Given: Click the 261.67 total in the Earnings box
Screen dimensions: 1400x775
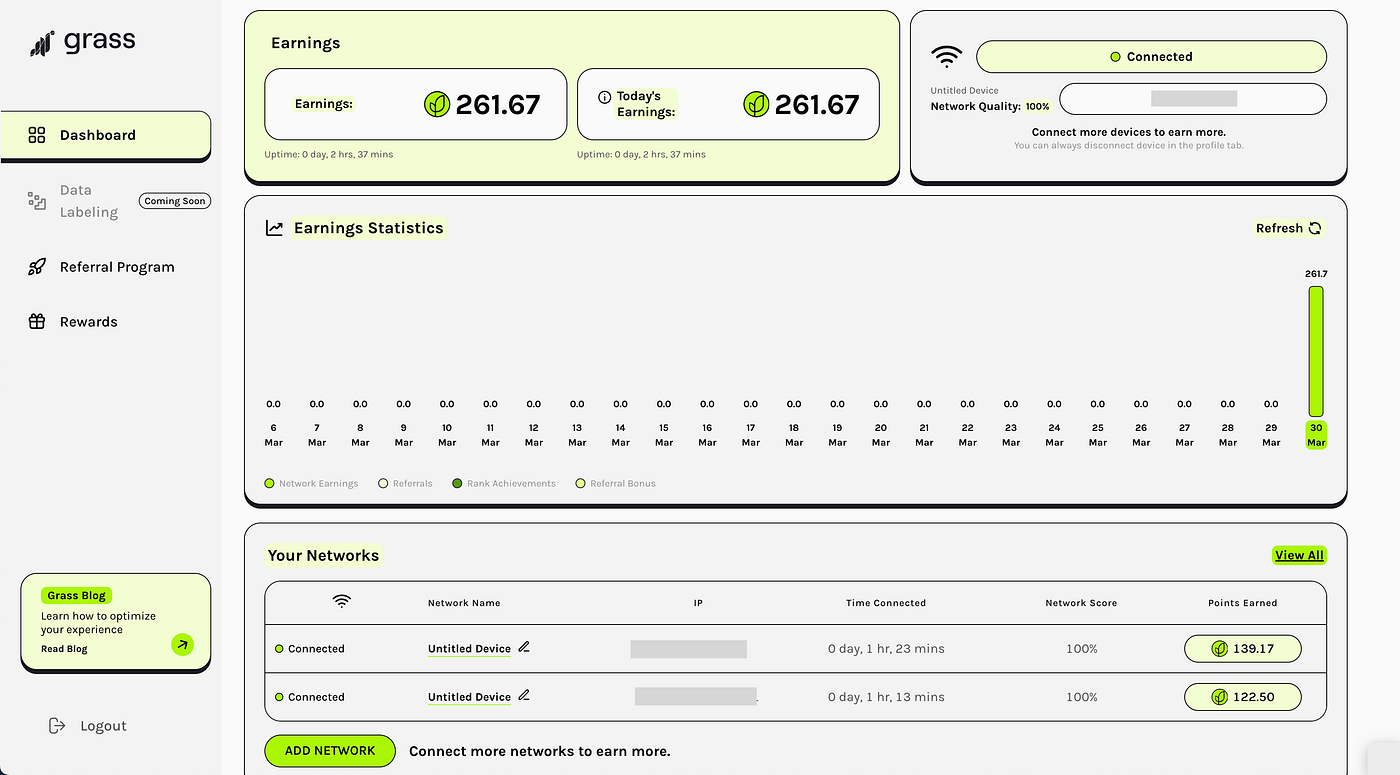Looking at the screenshot, I should tap(498, 105).
